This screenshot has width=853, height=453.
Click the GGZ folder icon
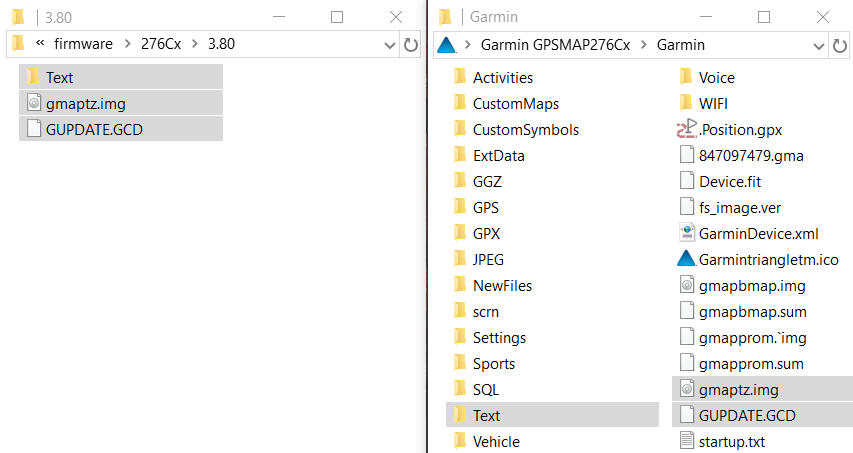[x=460, y=181]
